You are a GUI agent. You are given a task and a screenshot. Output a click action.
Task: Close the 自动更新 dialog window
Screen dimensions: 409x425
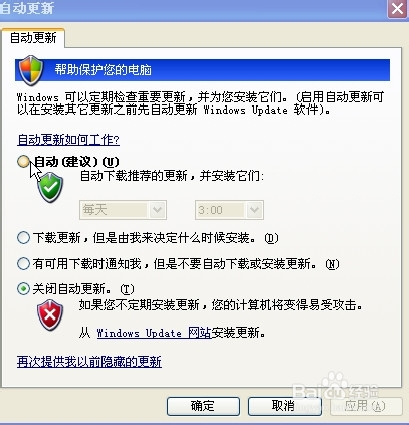(x=397, y=8)
